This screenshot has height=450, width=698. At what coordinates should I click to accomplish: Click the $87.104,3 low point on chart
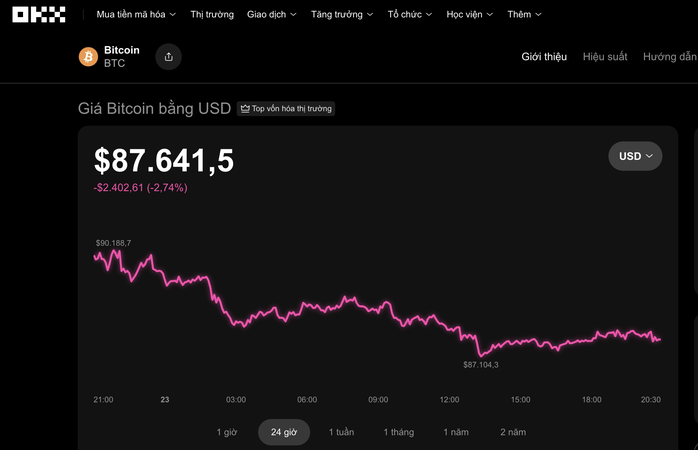click(480, 355)
